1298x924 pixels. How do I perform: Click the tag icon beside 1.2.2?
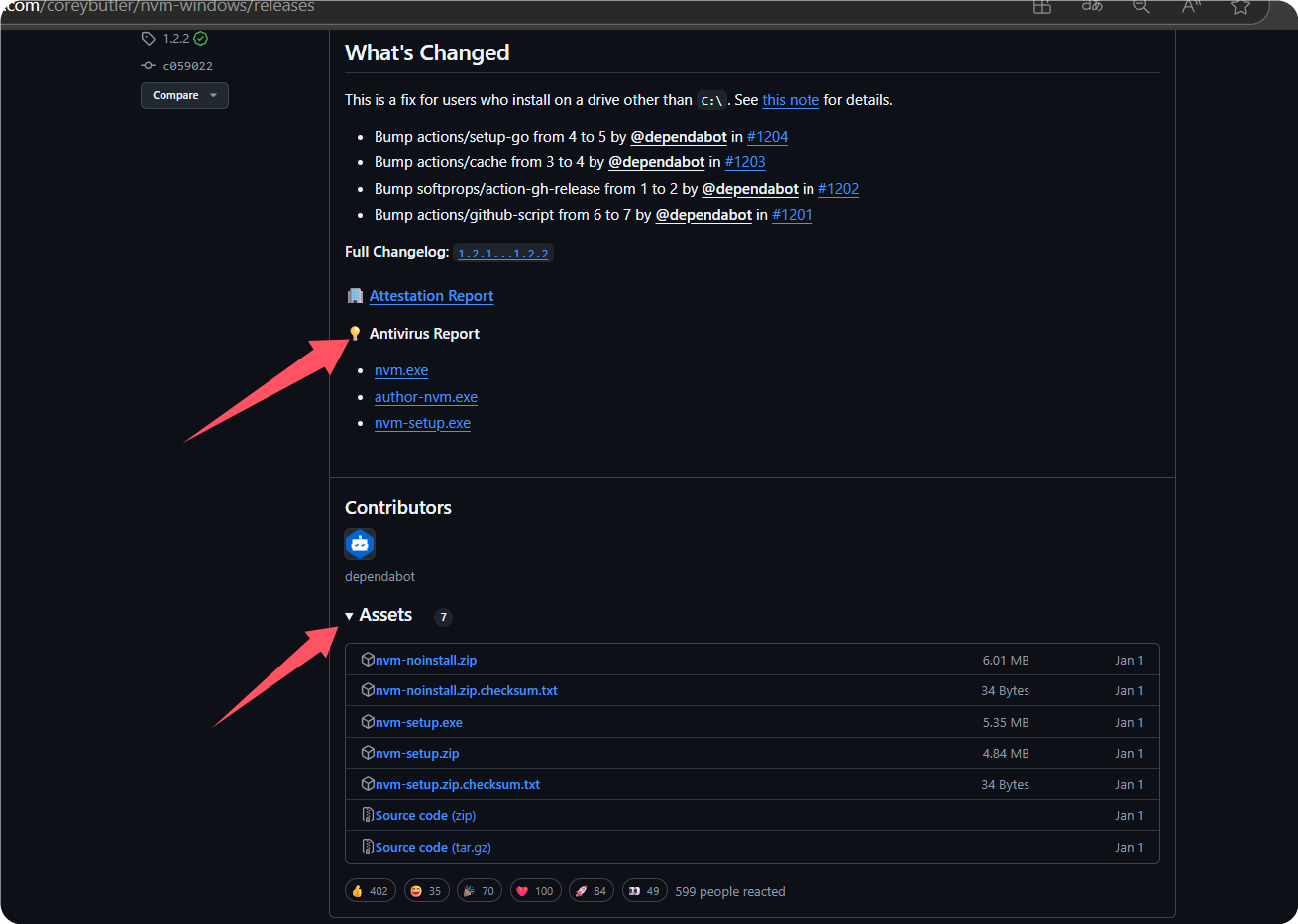(149, 39)
